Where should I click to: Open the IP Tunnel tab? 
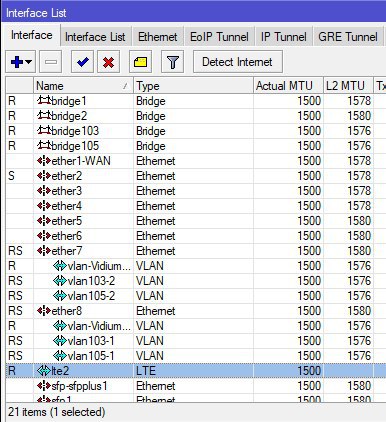(x=284, y=37)
